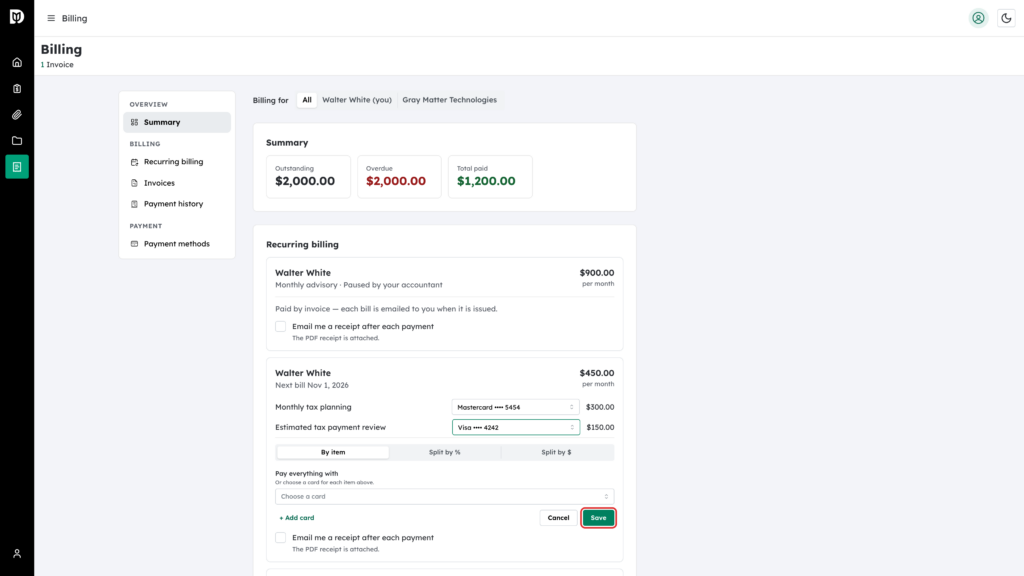Open Recurring billing in the sidebar
The width and height of the screenshot is (1024, 576).
(177, 162)
